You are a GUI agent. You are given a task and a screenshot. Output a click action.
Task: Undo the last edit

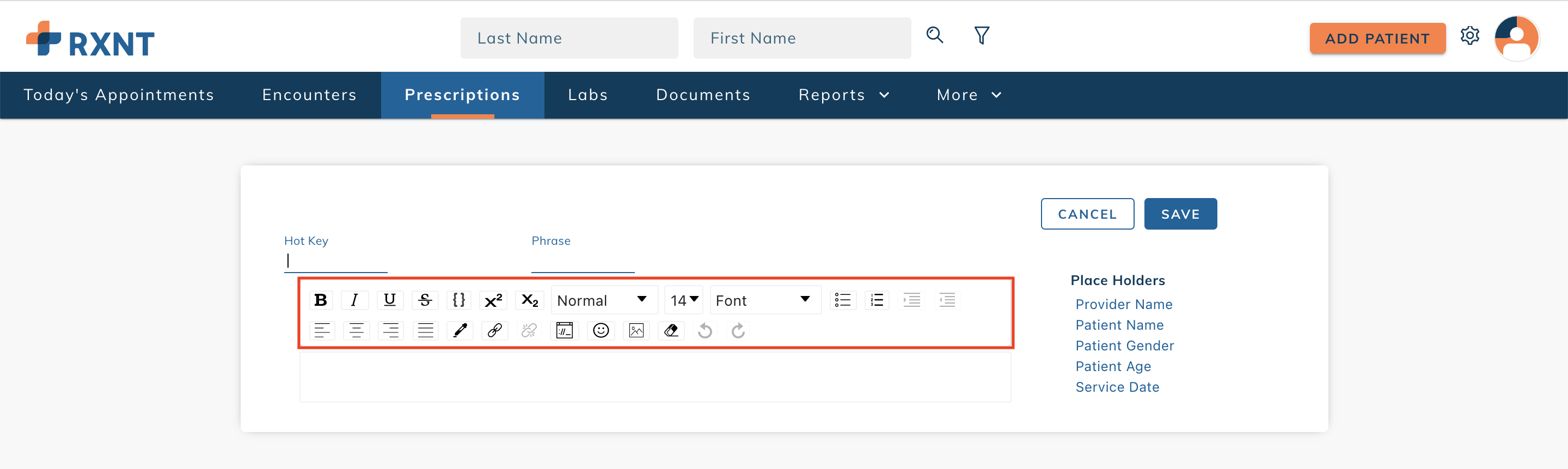click(x=705, y=330)
